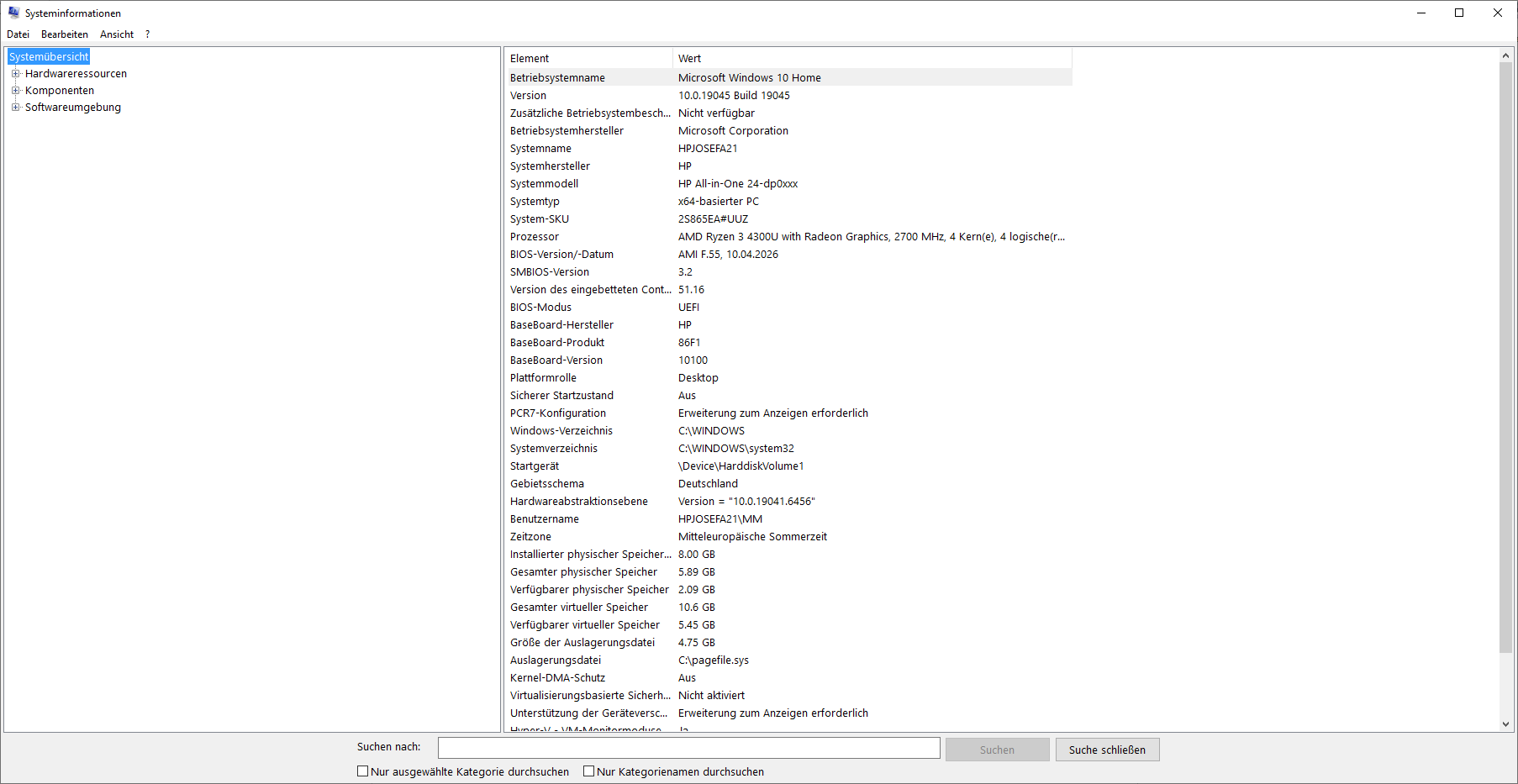1518x784 pixels.
Task: Open the Ansicht menu
Action: 117,34
